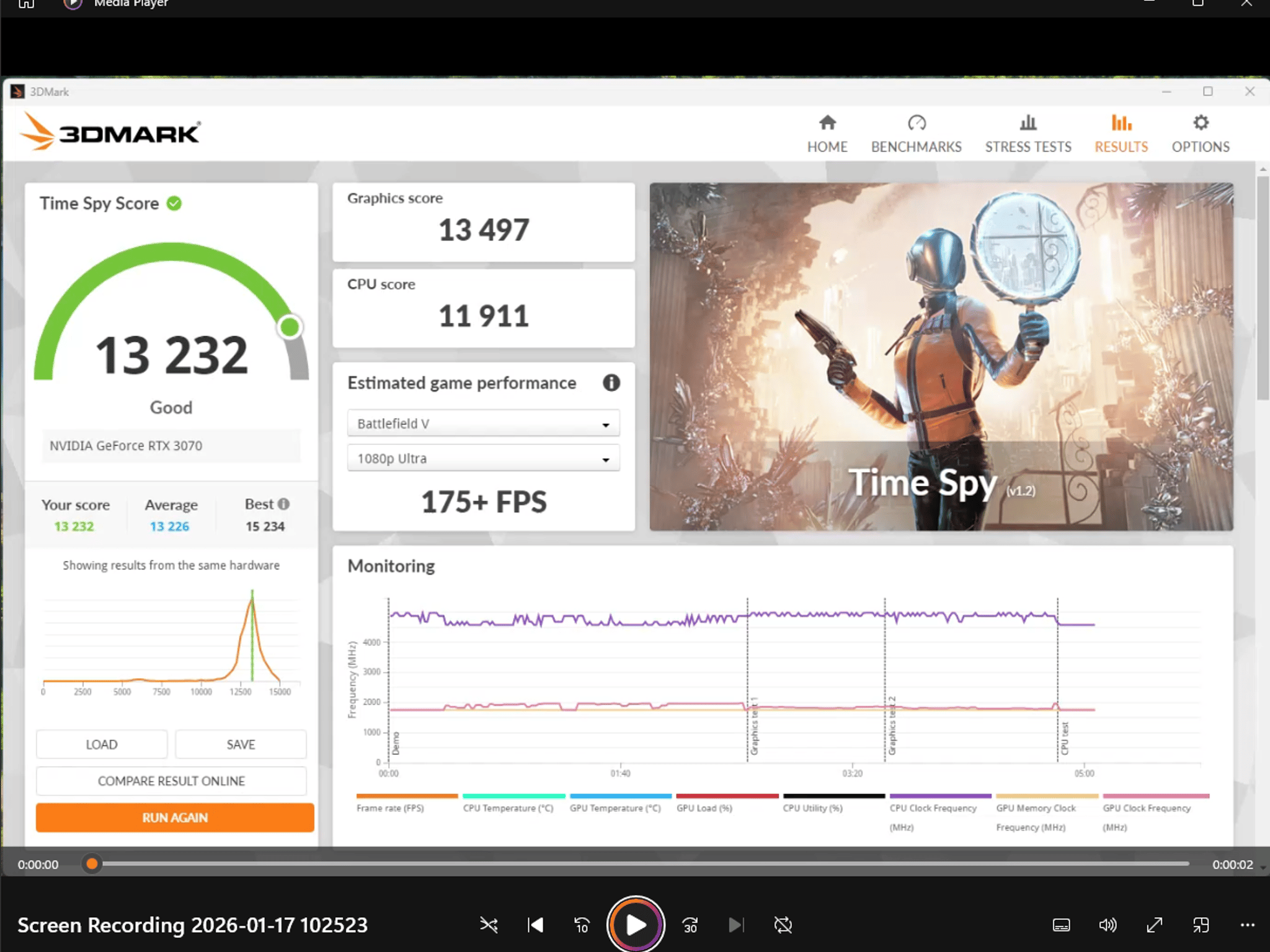Click the Stress Tests bar chart icon
The image size is (1270, 952).
point(1028,123)
